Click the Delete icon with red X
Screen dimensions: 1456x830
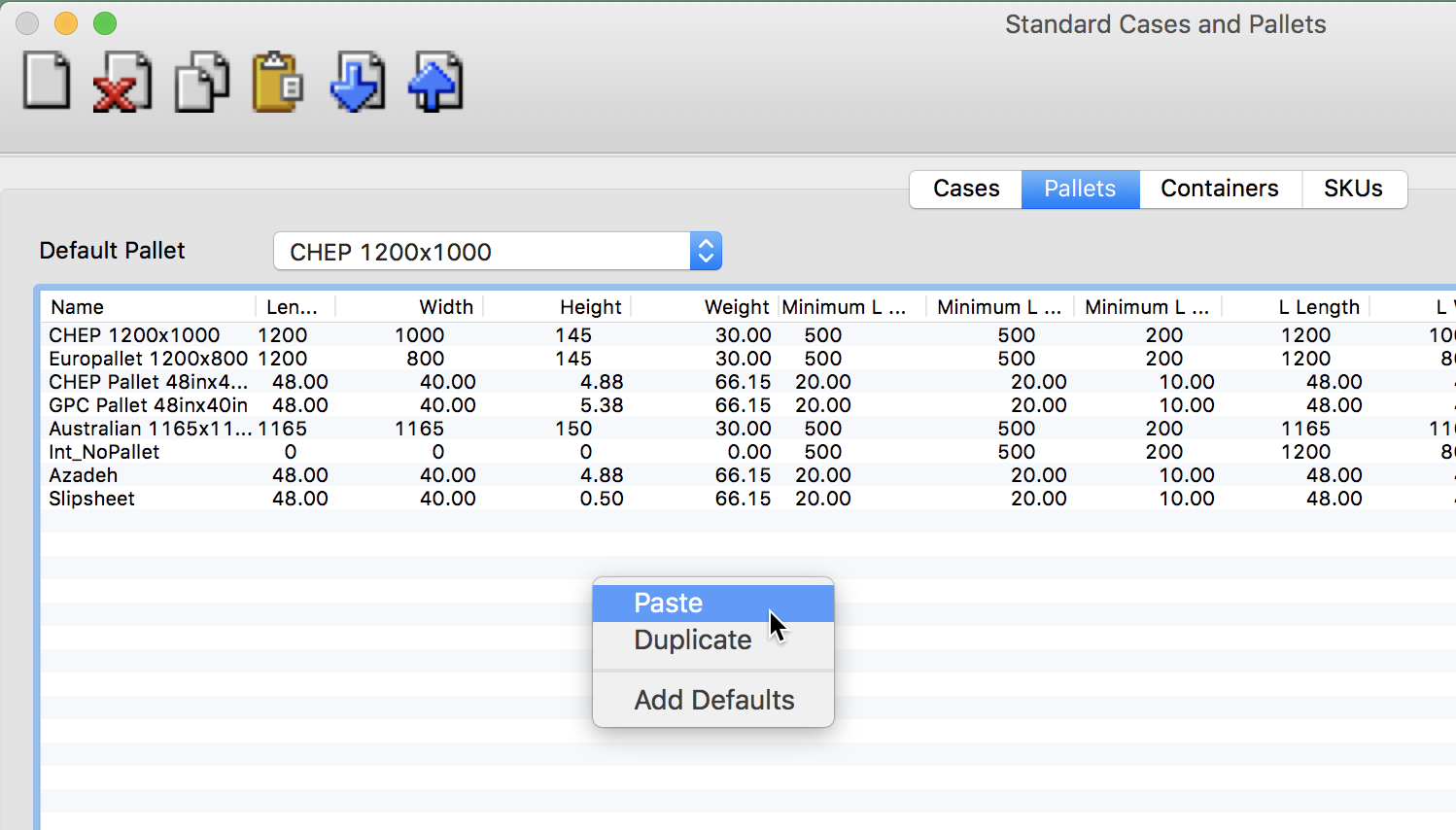coord(122,83)
